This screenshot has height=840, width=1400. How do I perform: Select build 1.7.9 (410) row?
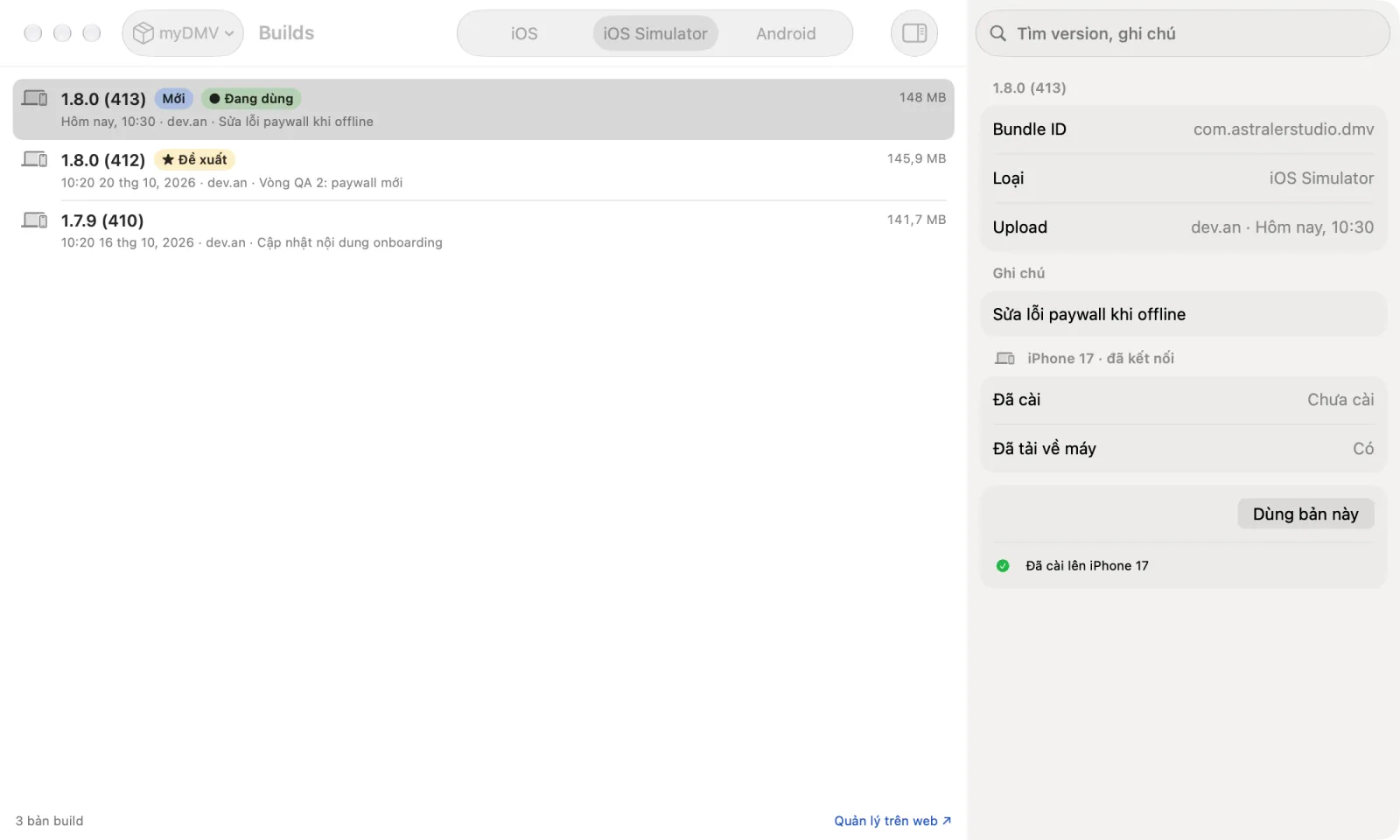tap(483, 231)
